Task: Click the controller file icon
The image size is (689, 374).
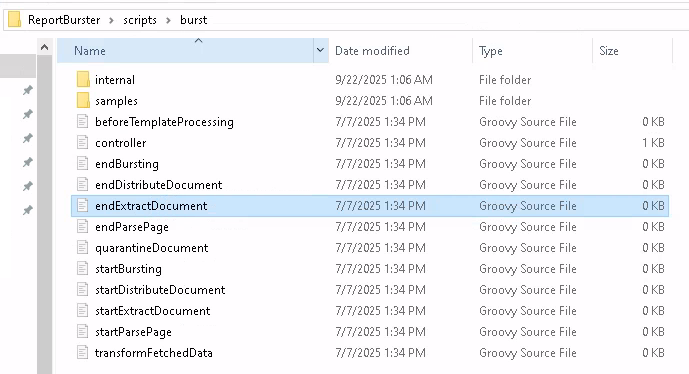Action: coord(83,142)
